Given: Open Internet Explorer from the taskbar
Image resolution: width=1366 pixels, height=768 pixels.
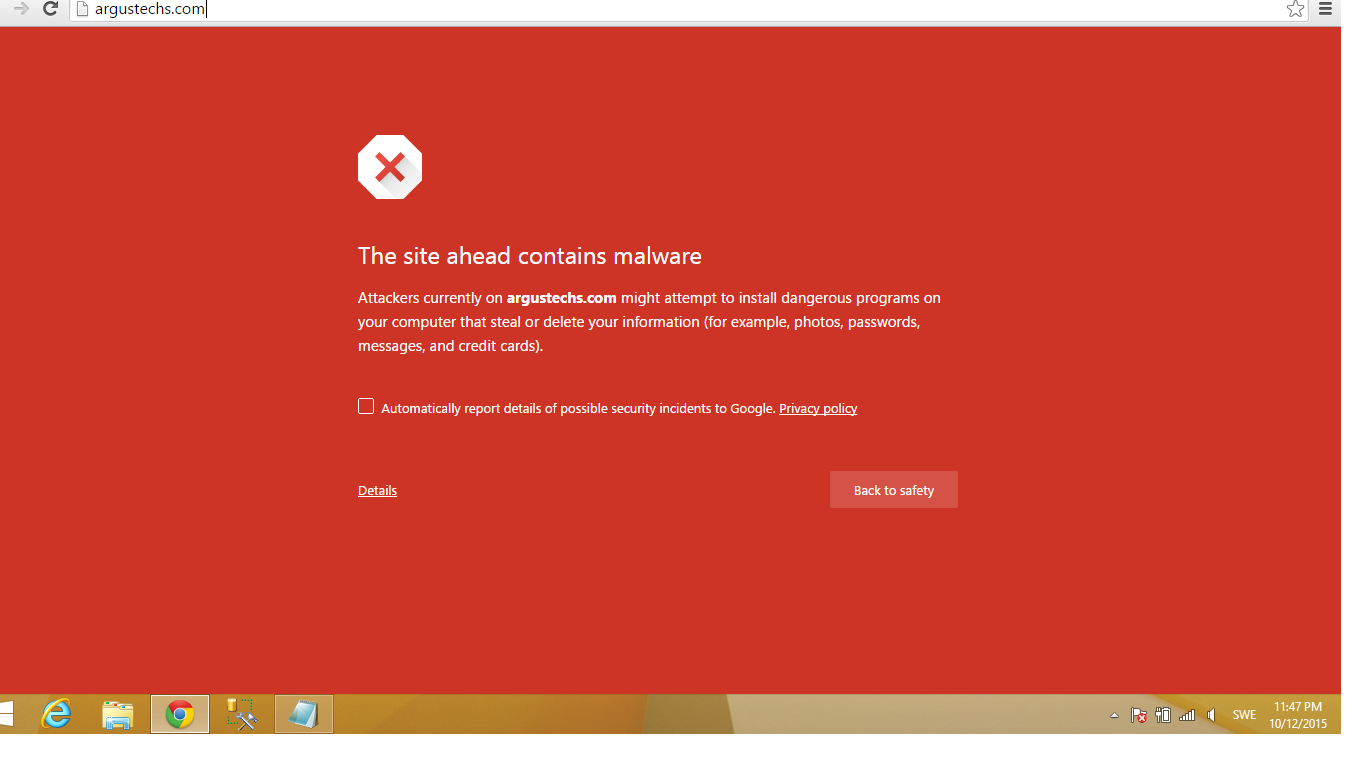Looking at the screenshot, I should click(57, 714).
